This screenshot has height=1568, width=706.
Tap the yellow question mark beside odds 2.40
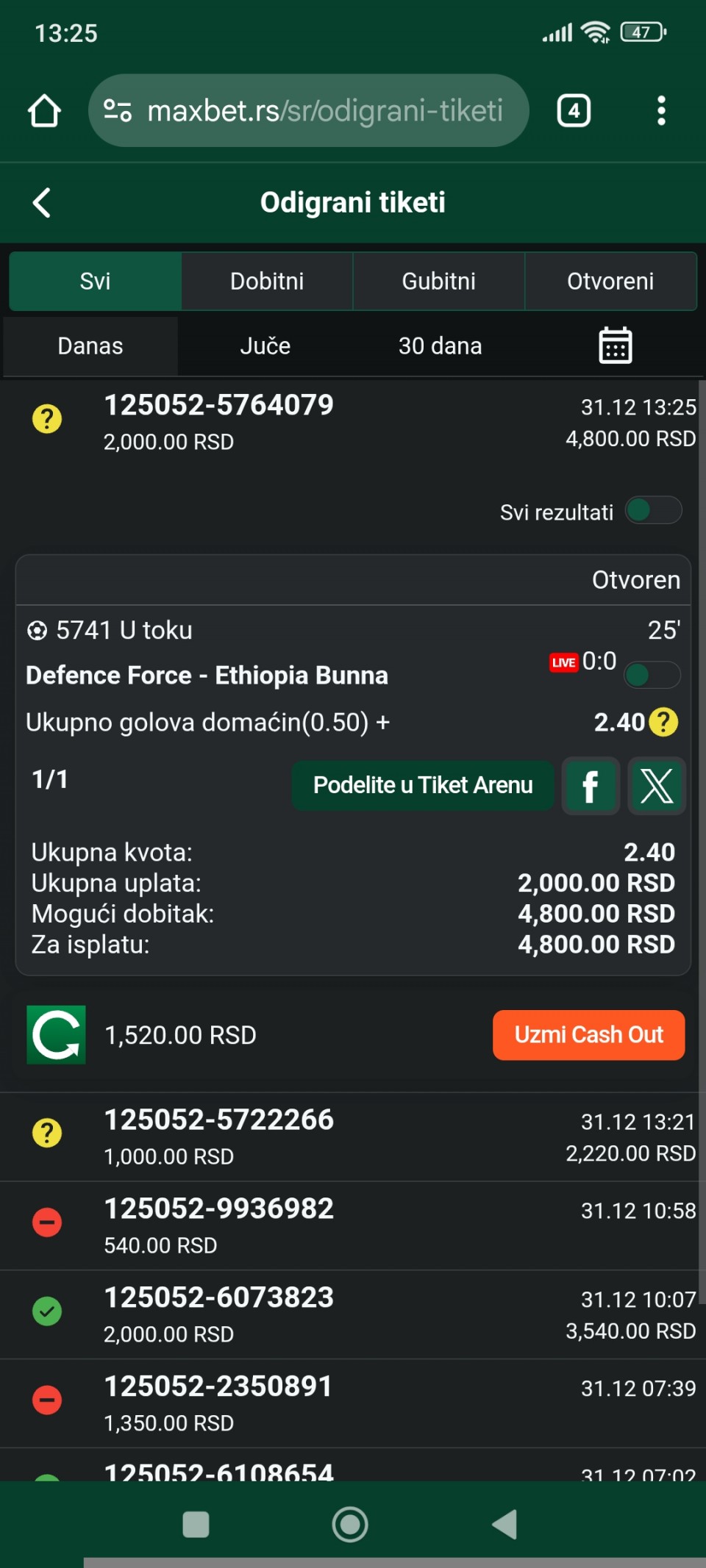[x=663, y=722]
